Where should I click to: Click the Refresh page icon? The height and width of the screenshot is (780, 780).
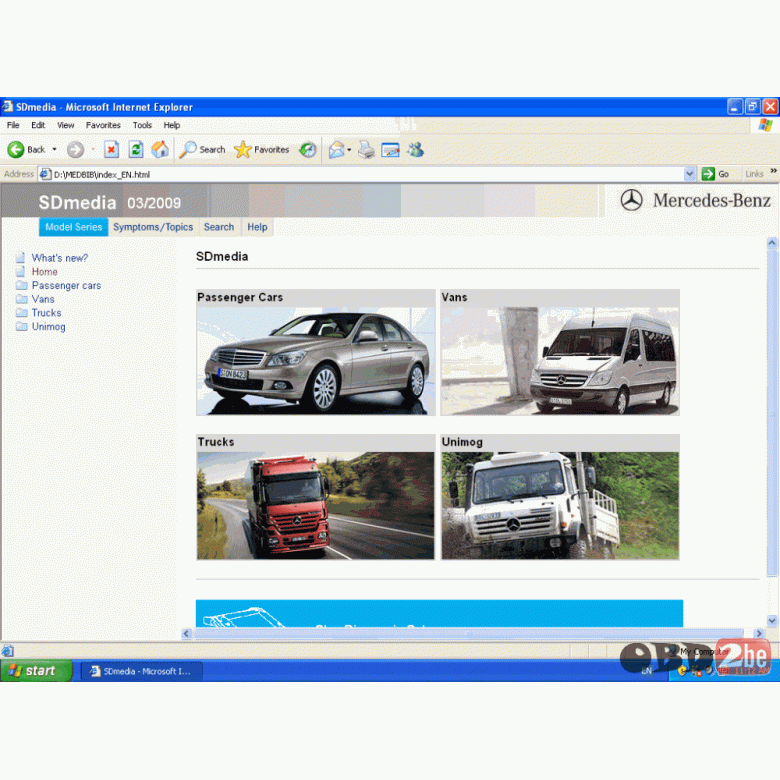tap(136, 149)
